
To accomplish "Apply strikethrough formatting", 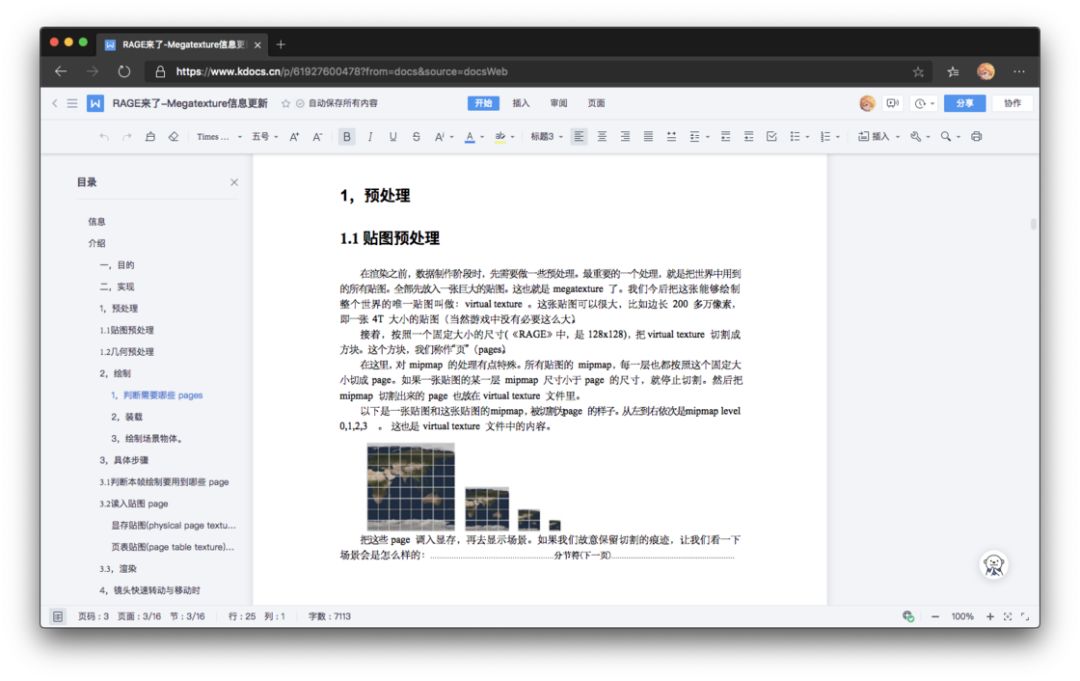I will [x=416, y=136].
